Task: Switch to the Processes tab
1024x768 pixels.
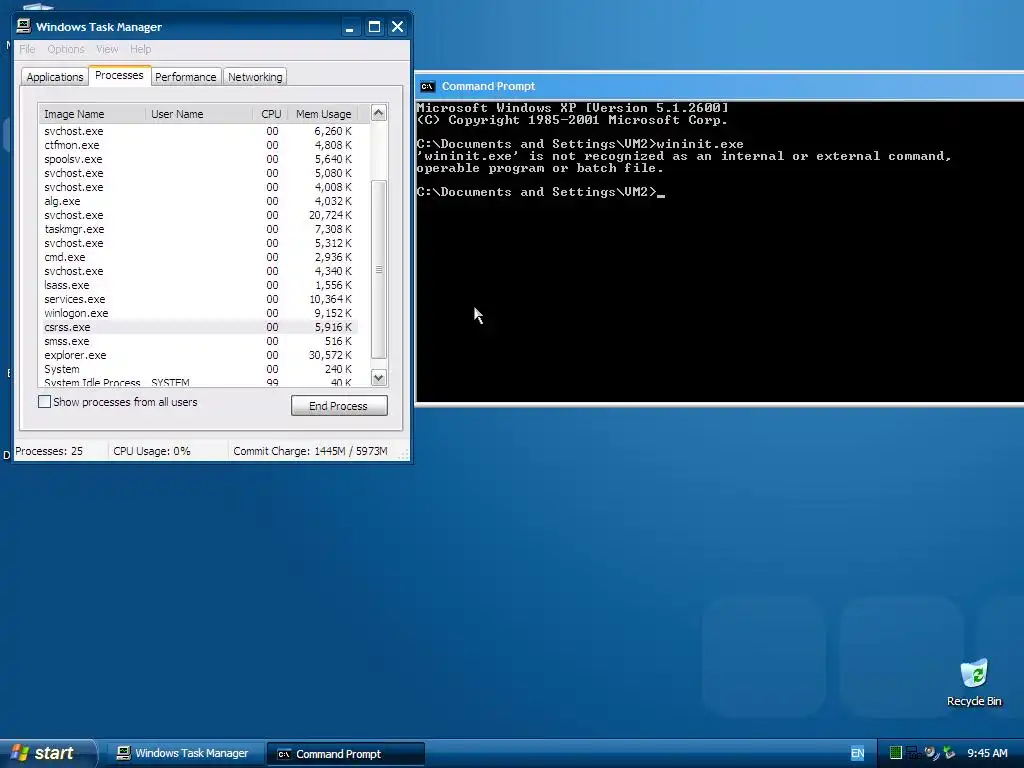Action: [120, 75]
